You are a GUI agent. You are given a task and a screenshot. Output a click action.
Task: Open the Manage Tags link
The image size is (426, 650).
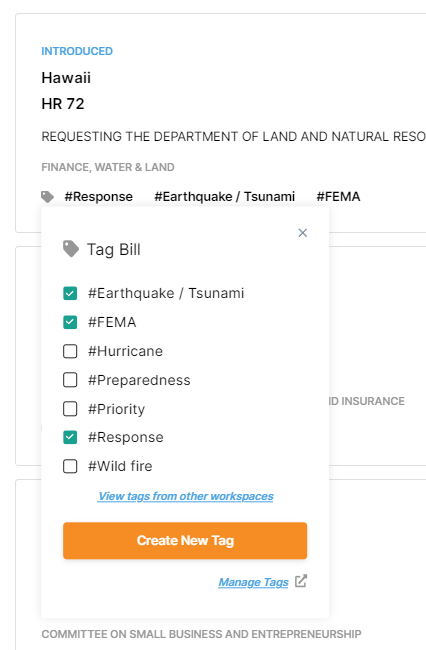[253, 582]
